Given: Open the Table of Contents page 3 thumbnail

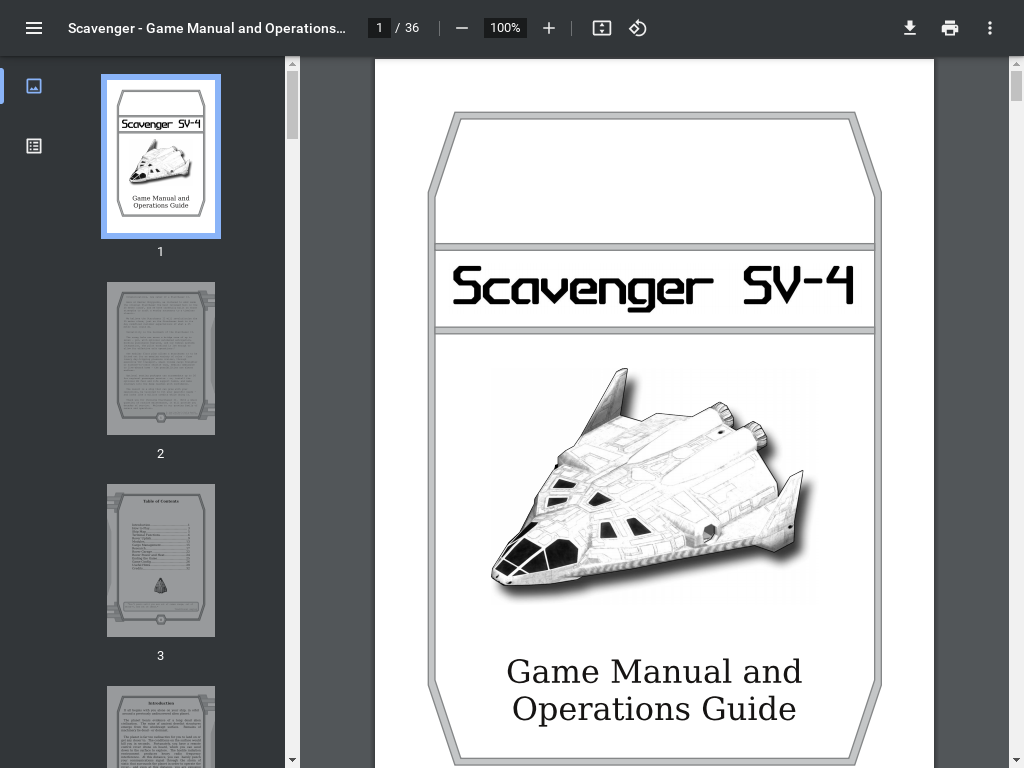Looking at the screenshot, I should pos(161,560).
